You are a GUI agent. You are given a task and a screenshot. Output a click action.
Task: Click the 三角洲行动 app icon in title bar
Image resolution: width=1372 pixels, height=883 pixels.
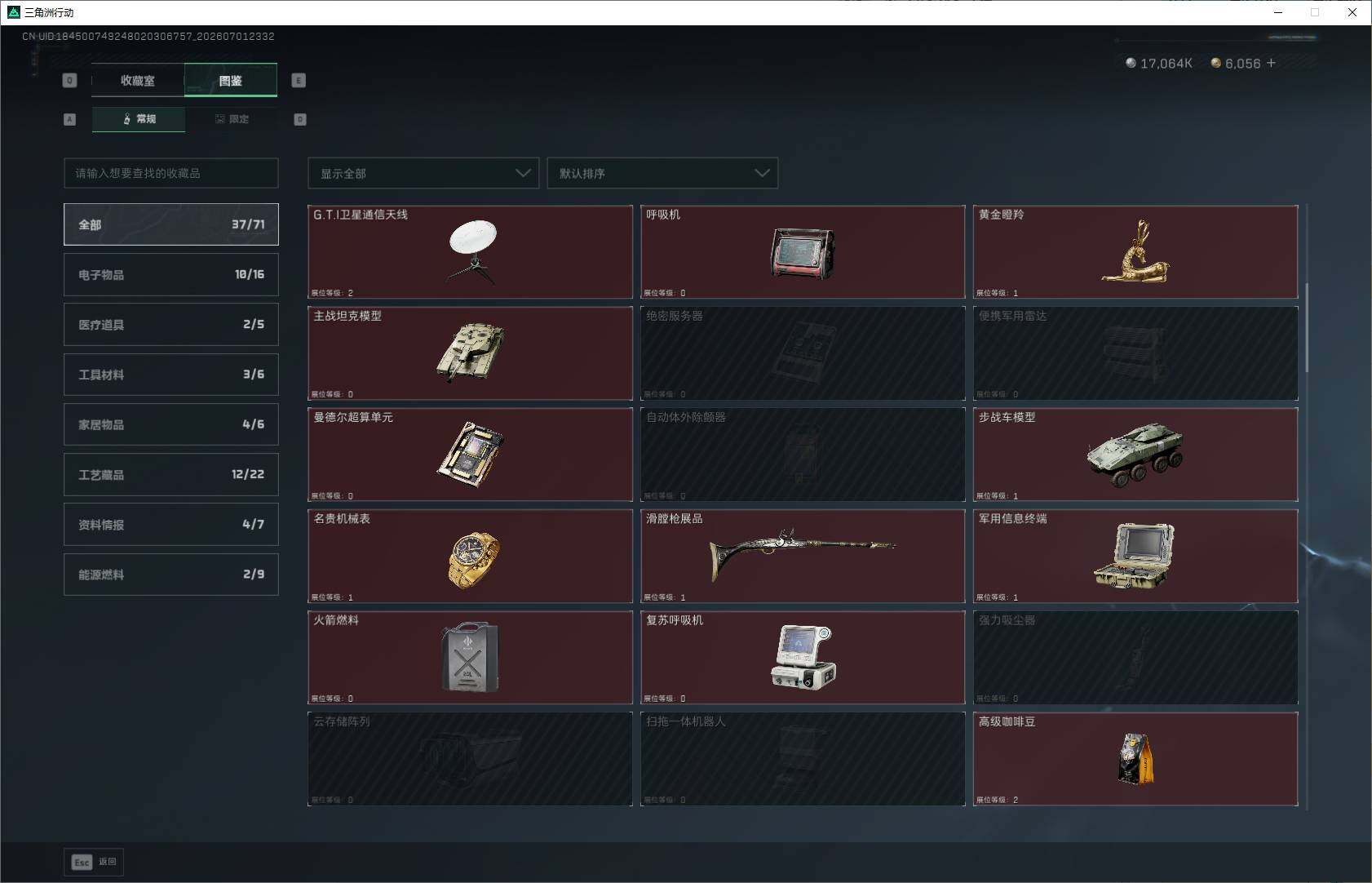13,12
